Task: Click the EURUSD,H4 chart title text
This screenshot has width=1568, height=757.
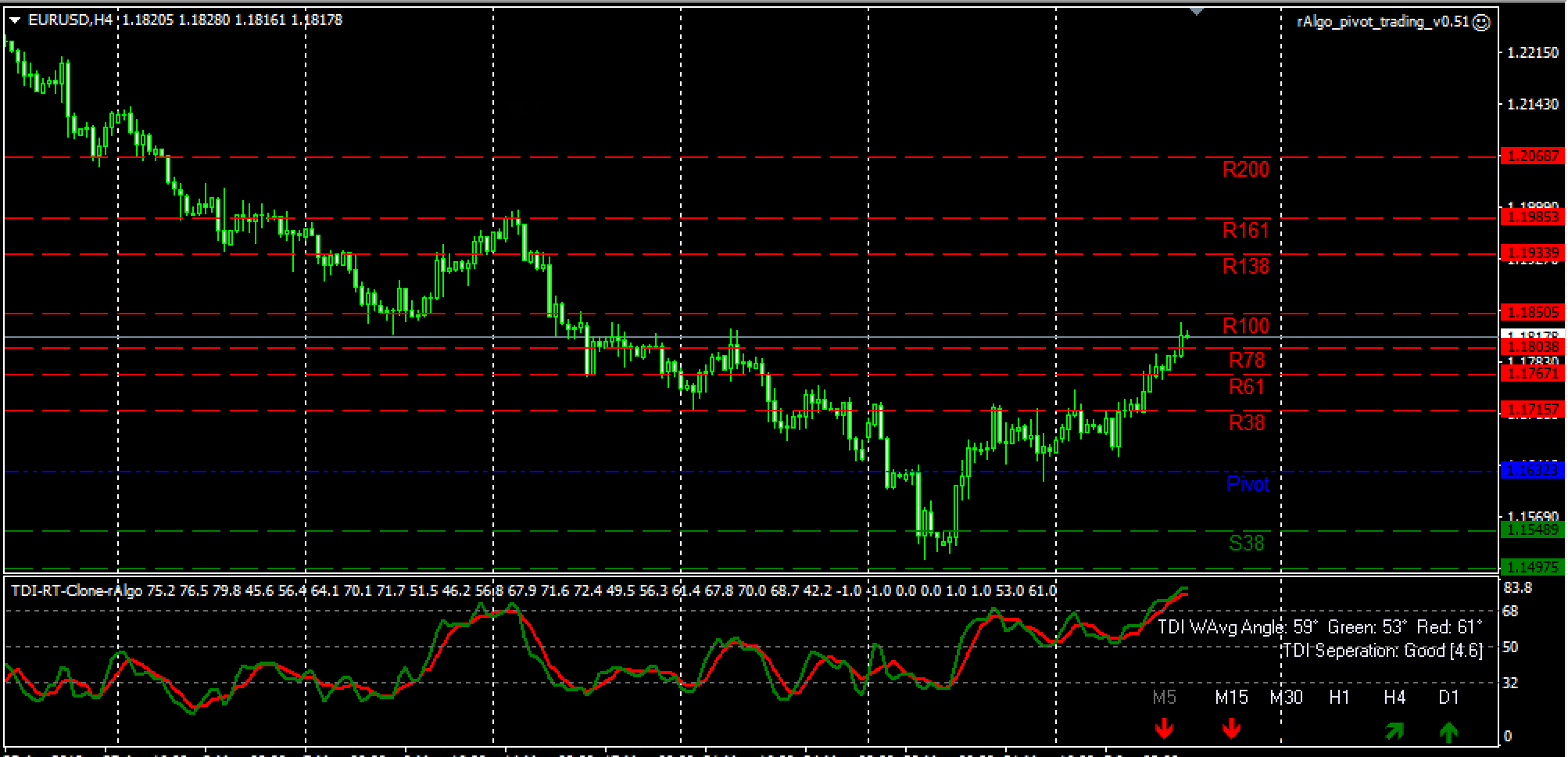Action: tap(70, 20)
